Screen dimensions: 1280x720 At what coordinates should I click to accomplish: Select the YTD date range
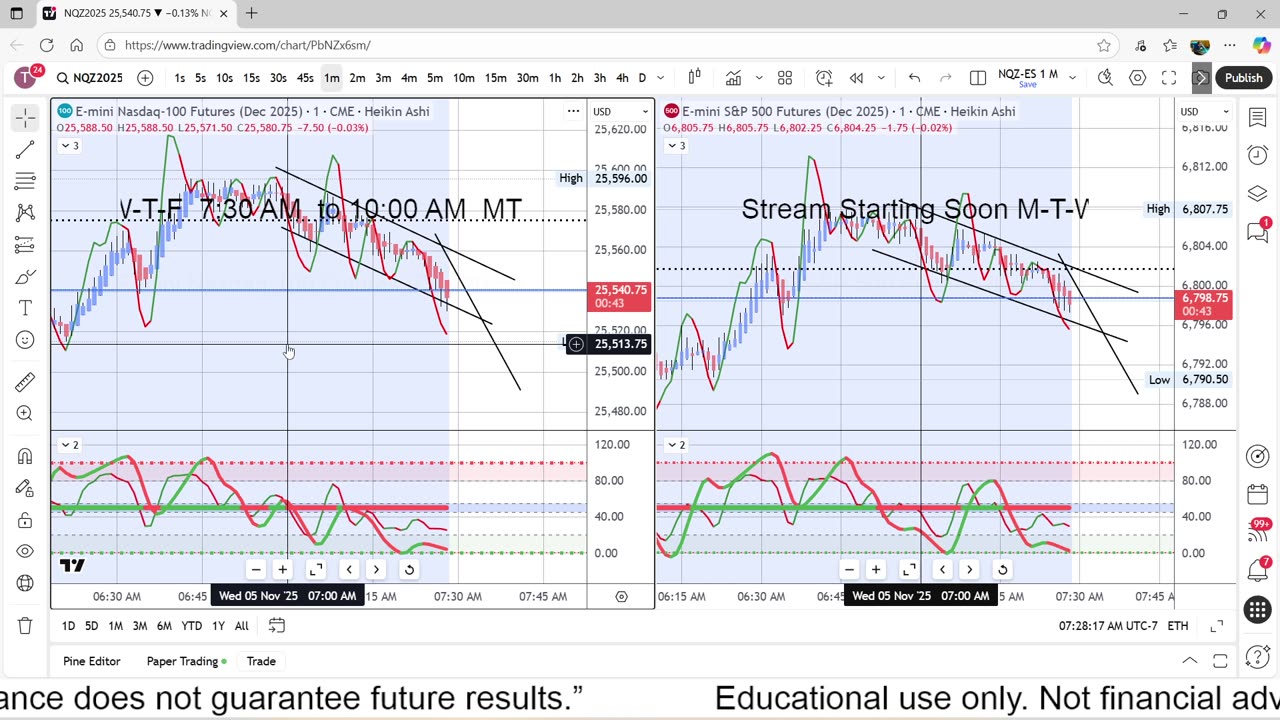pos(191,626)
